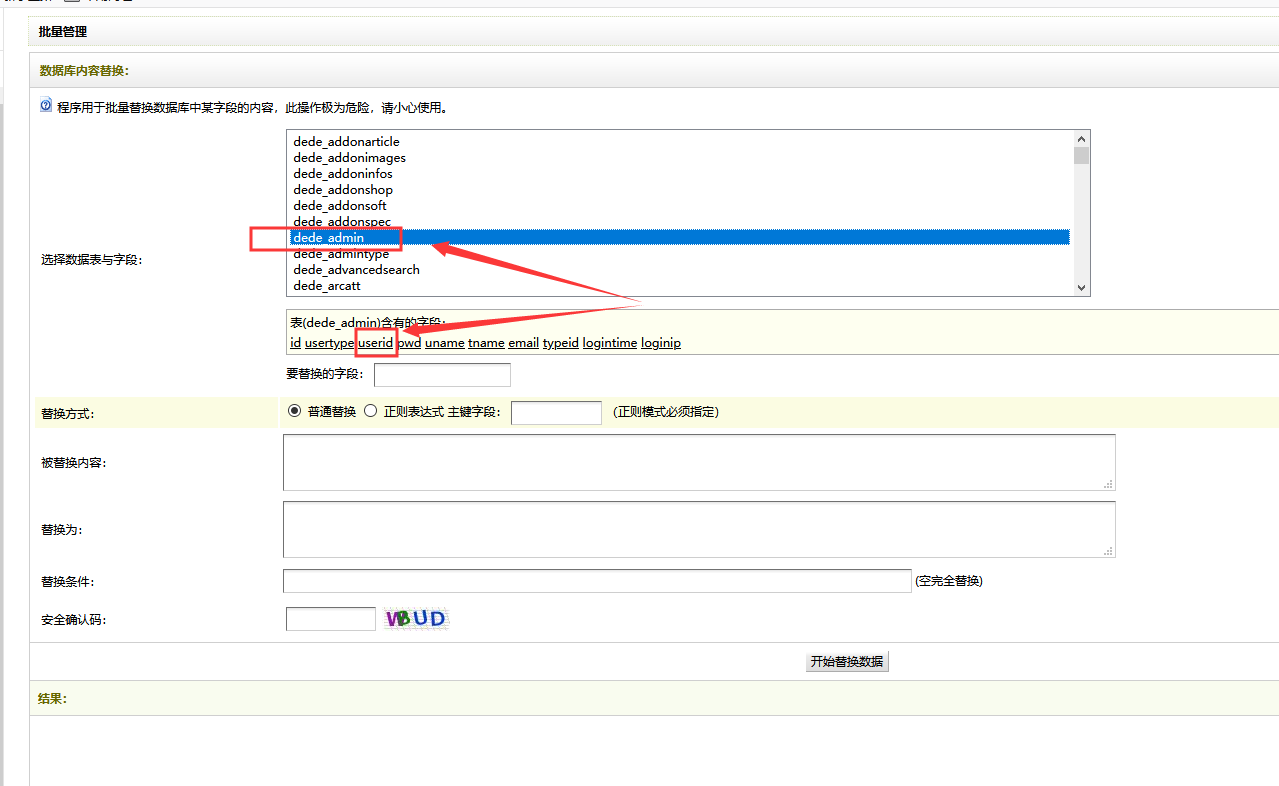This screenshot has width=1279, height=786.
Task: Select the dede_admin table row
Action: point(679,238)
